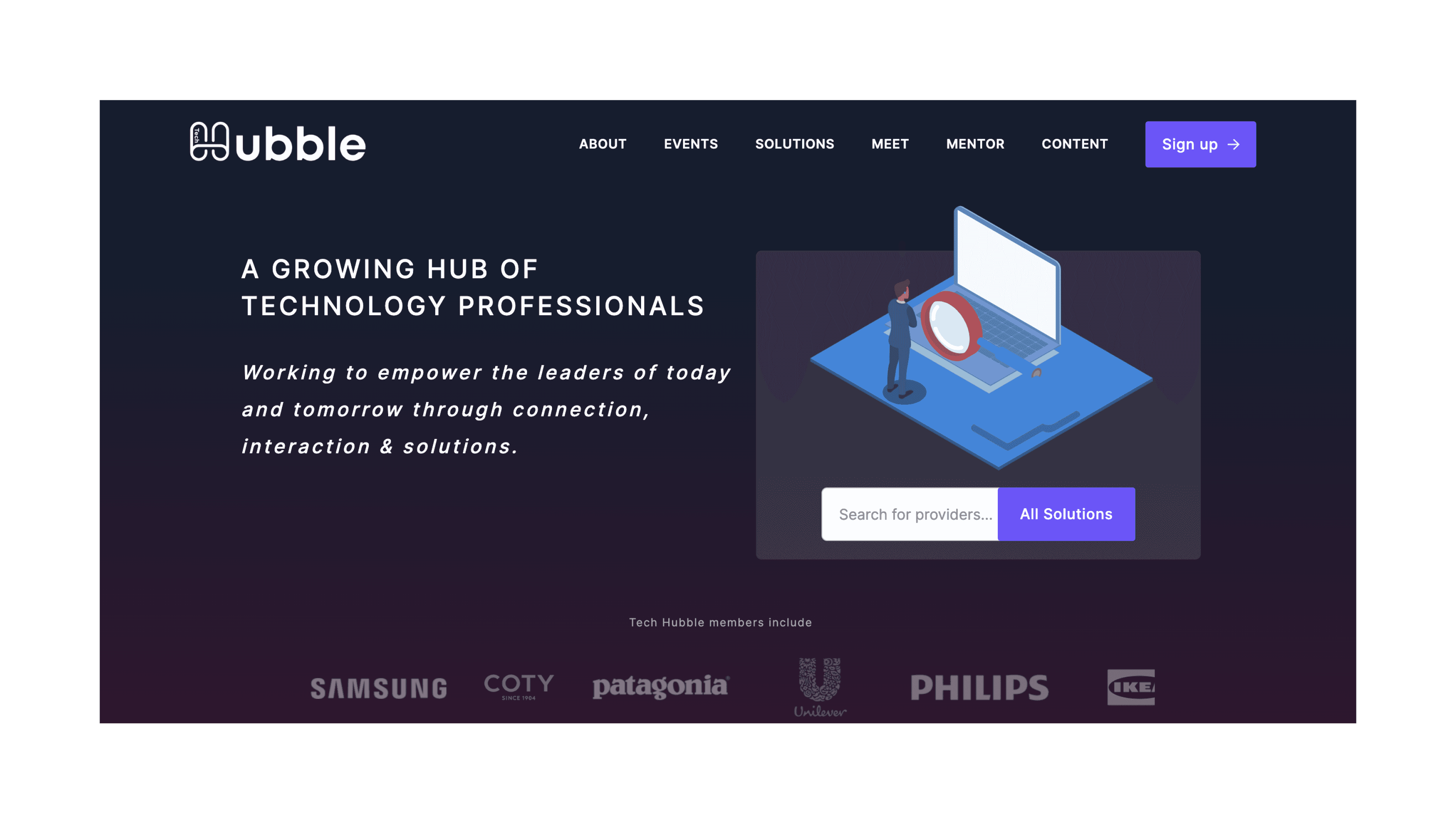This screenshot has height=823, width=1456.
Task: Open the About navigation menu item
Action: click(602, 144)
